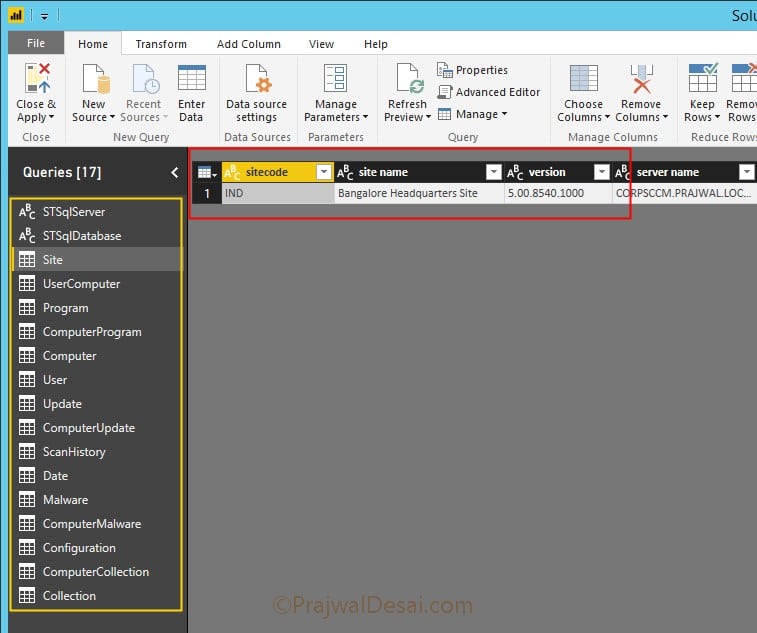Click the Manage Parameters icon
The image size is (757, 633).
coord(336,78)
